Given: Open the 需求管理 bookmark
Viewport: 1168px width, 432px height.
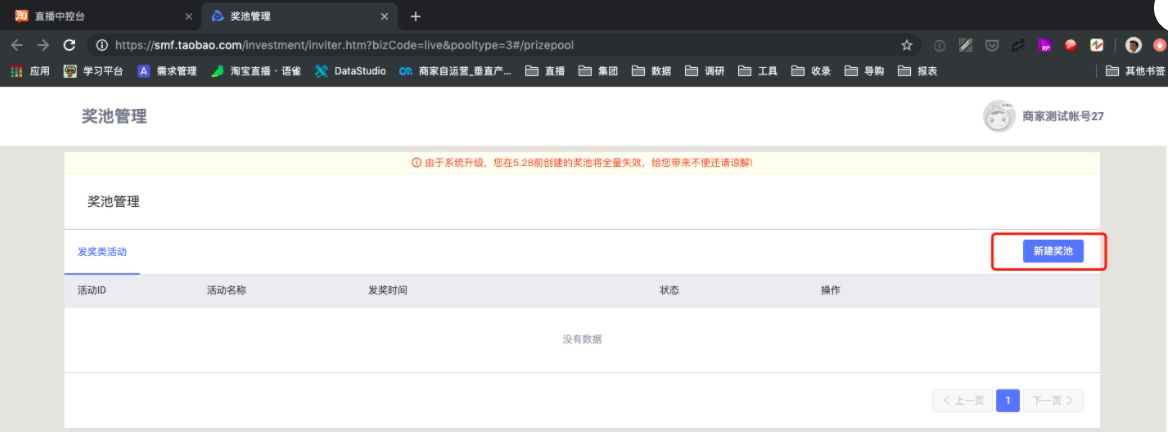Looking at the screenshot, I should coord(167,72).
